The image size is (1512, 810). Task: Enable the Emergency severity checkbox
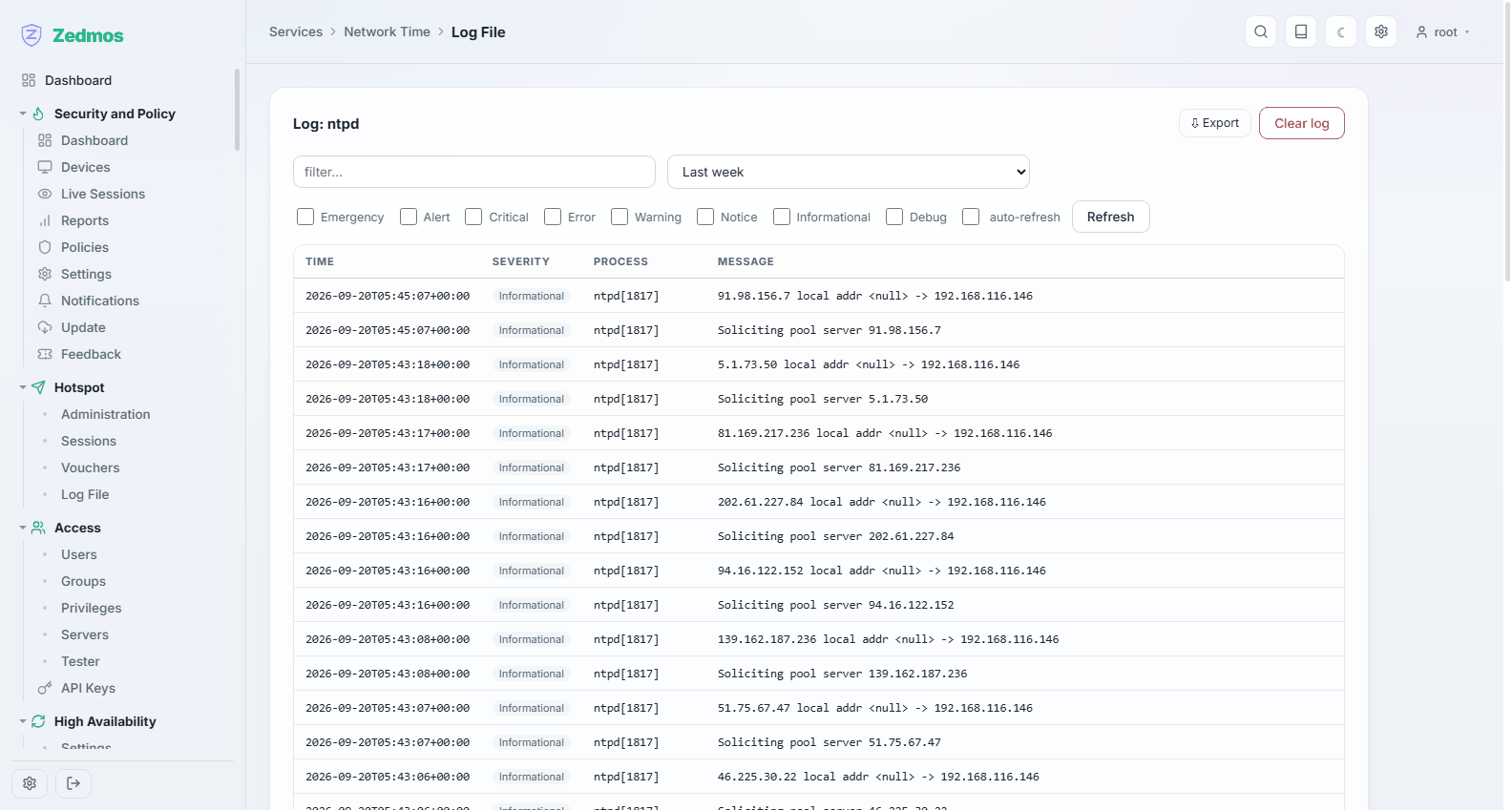click(x=305, y=217)
